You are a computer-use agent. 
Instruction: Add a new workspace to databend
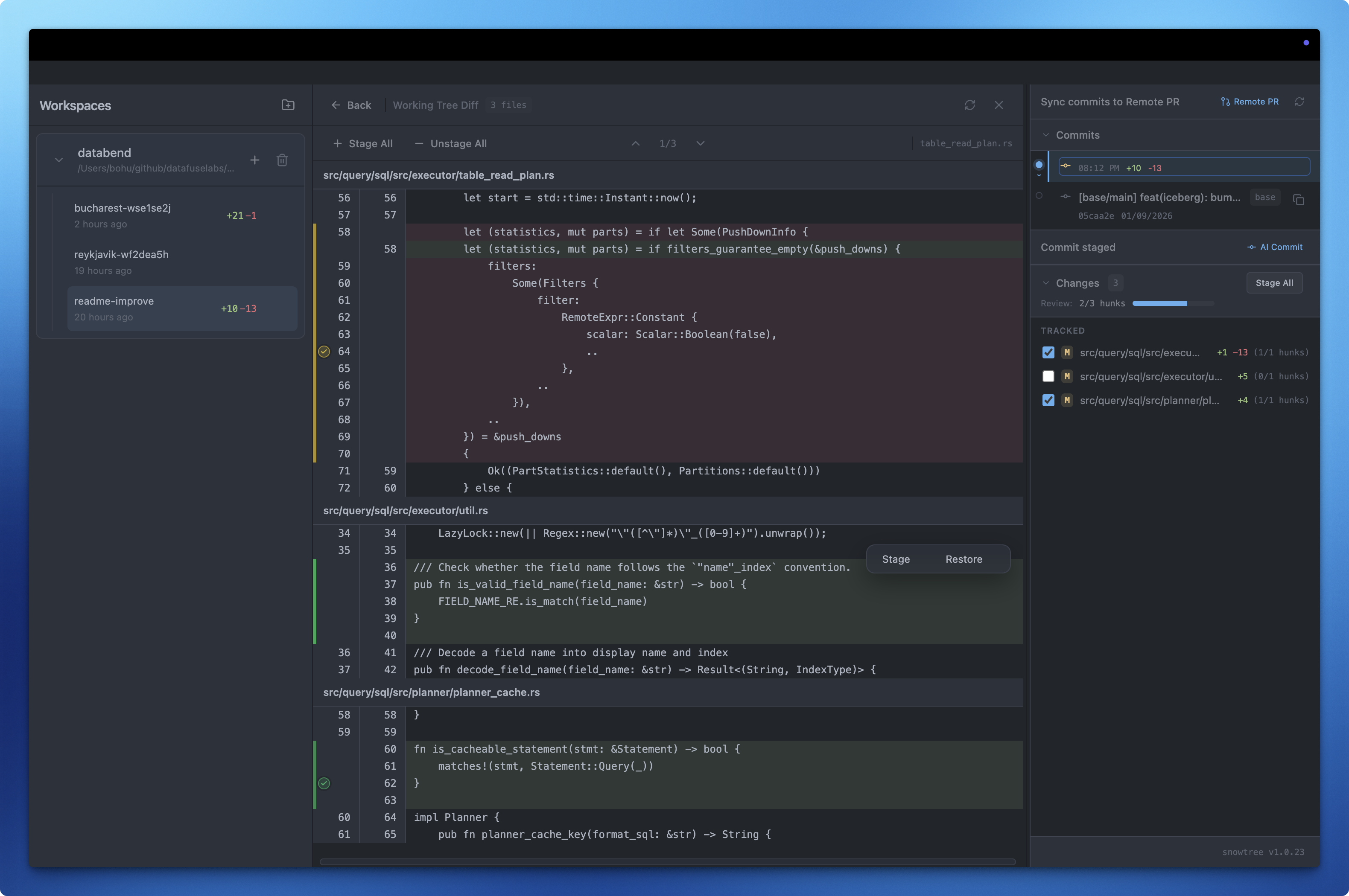point(255,160)
